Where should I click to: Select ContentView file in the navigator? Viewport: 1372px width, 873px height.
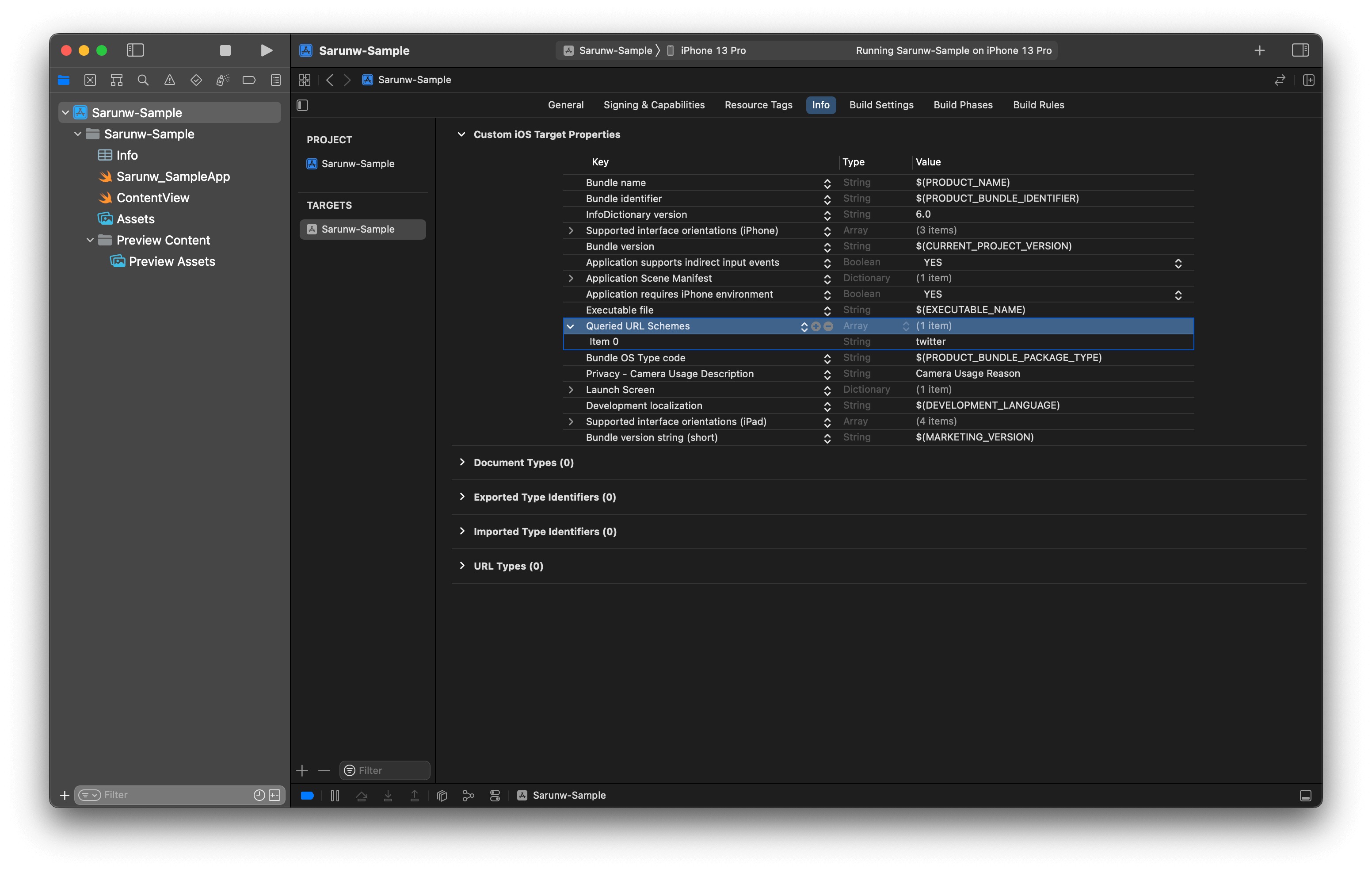click(x=152, y=198)
